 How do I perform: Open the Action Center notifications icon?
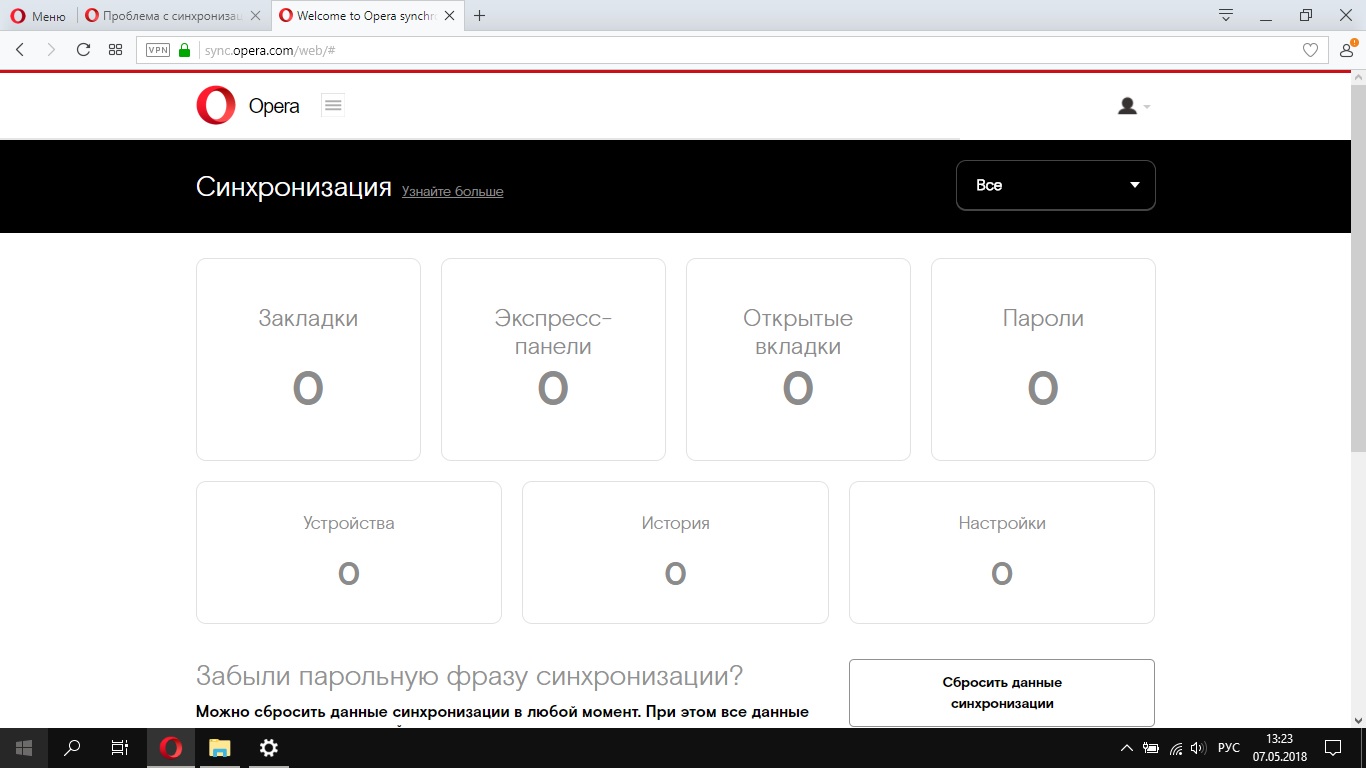(1333, 747)
